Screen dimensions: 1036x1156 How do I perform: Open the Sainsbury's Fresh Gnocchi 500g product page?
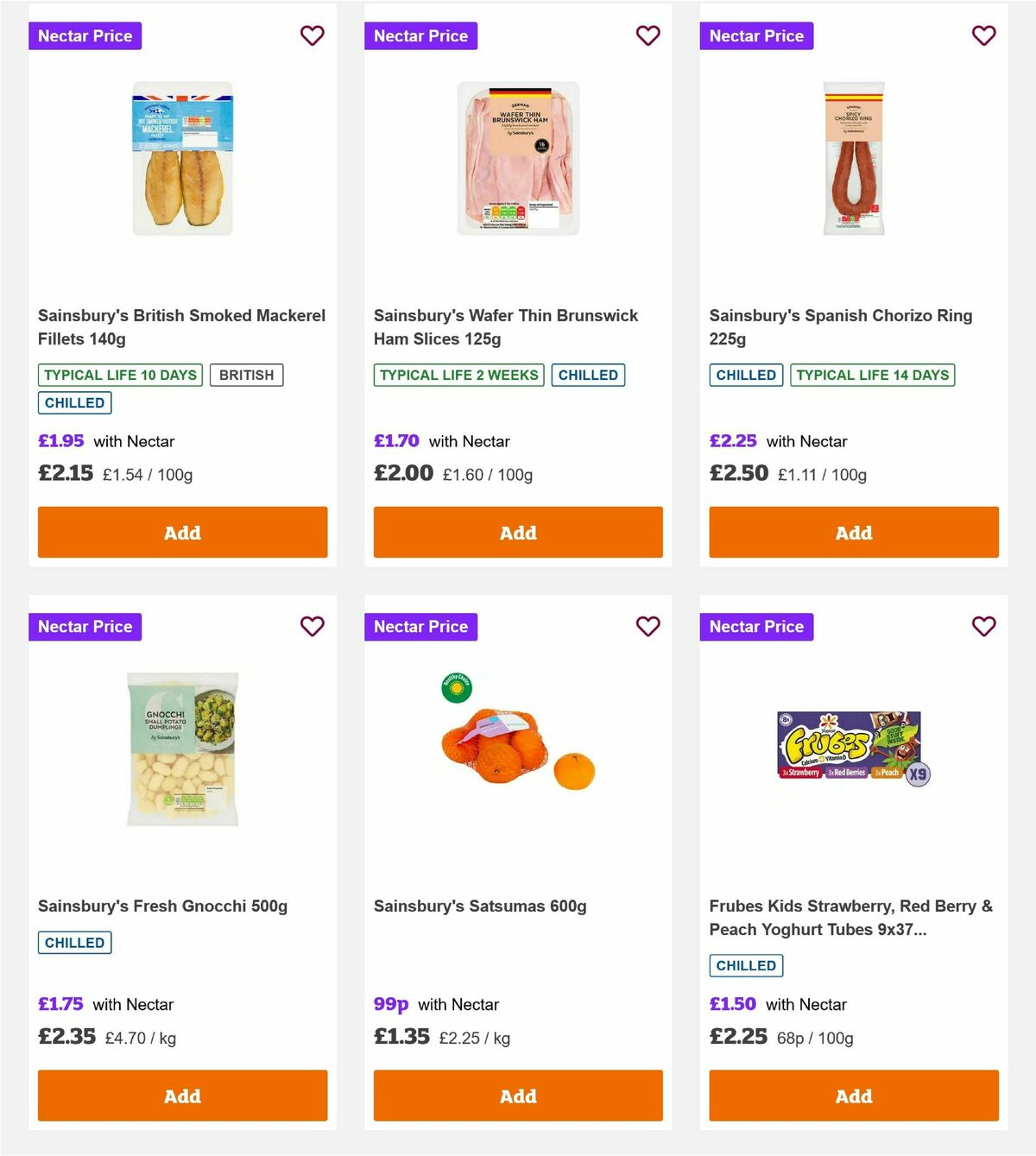pyautogui.click(x=164, y=906)
